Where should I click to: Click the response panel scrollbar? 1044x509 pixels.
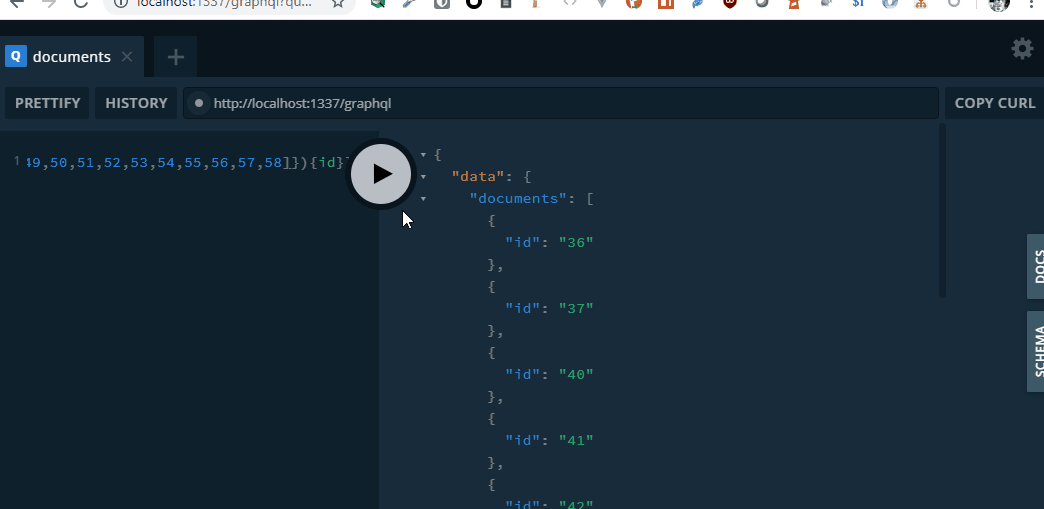coord(942,211)
